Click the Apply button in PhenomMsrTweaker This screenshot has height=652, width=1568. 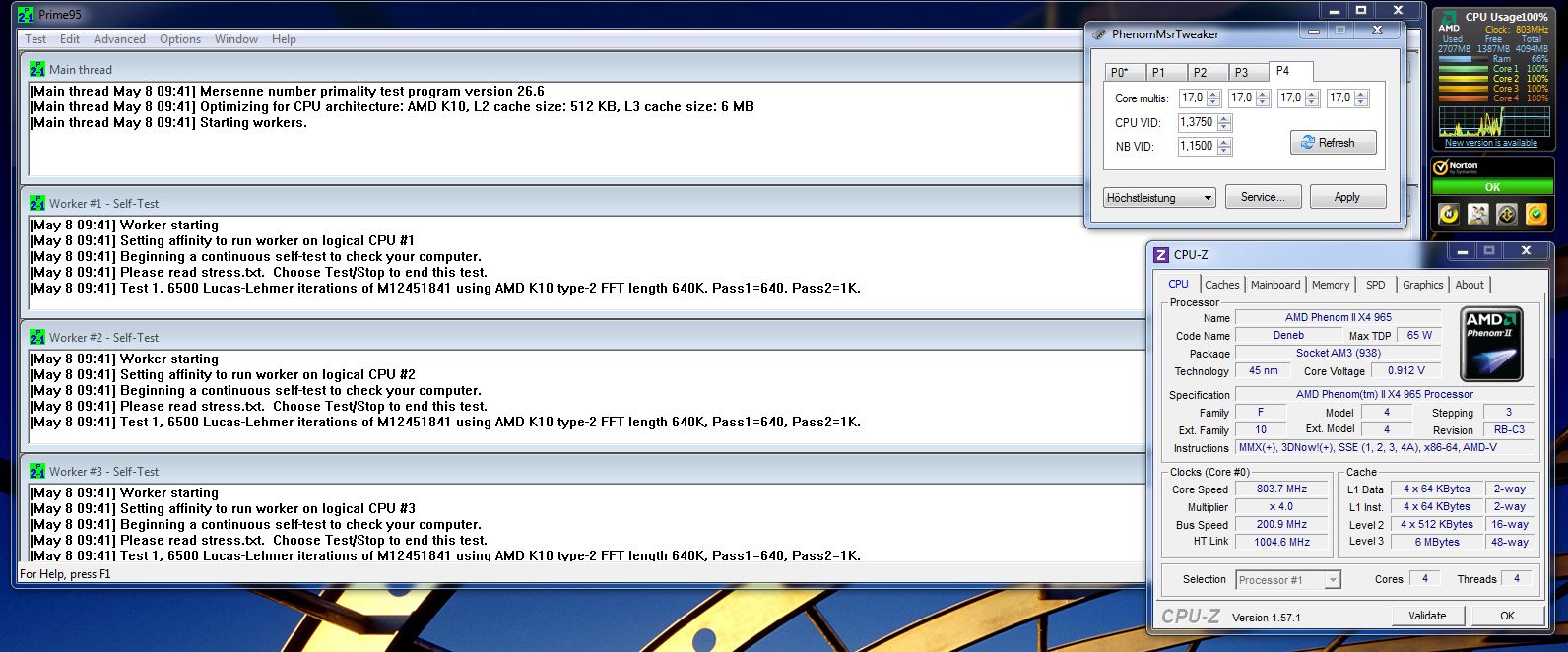[x=1347, y=197]
